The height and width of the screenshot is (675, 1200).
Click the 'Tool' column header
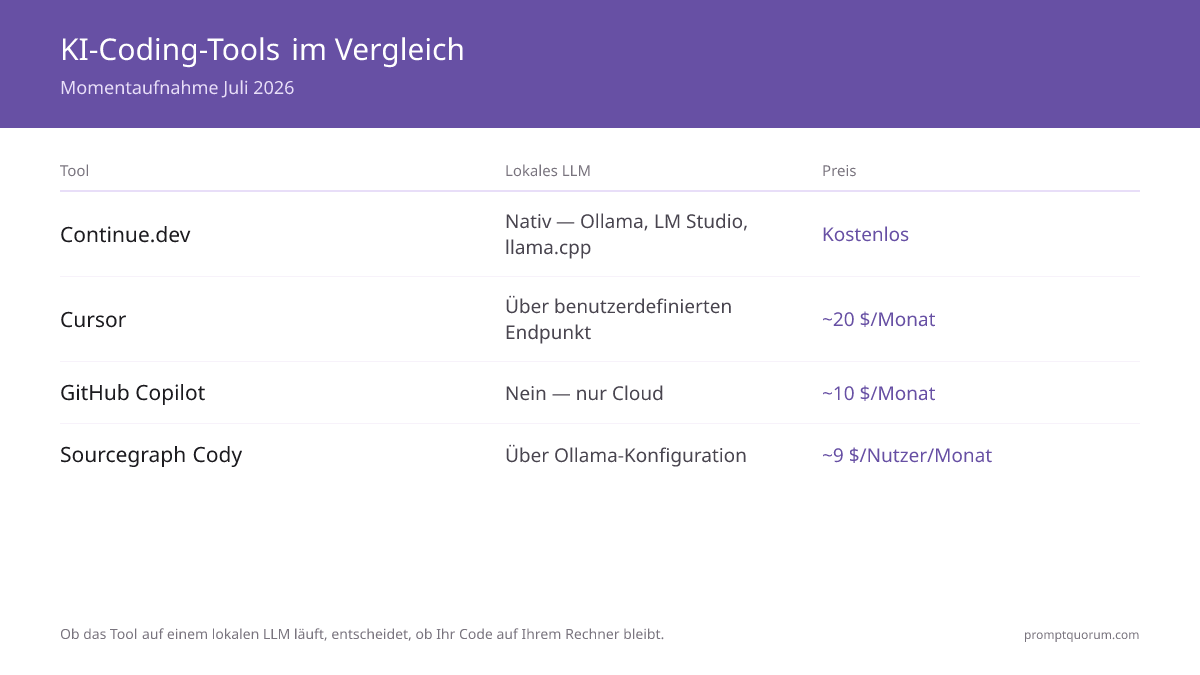pyautogui.click(x=75, y=171)
